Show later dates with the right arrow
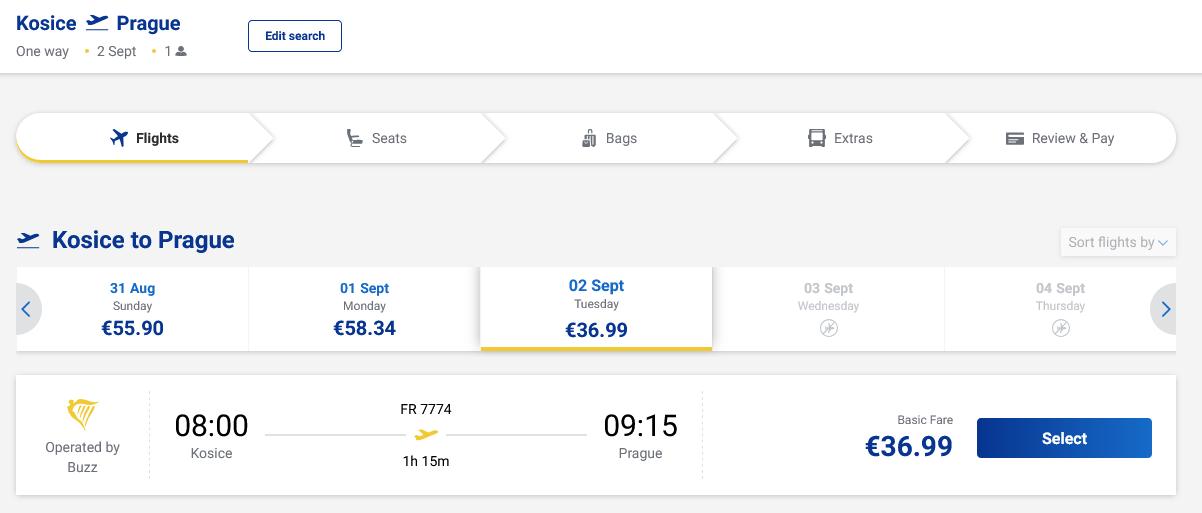 (x=1165, y=309)
